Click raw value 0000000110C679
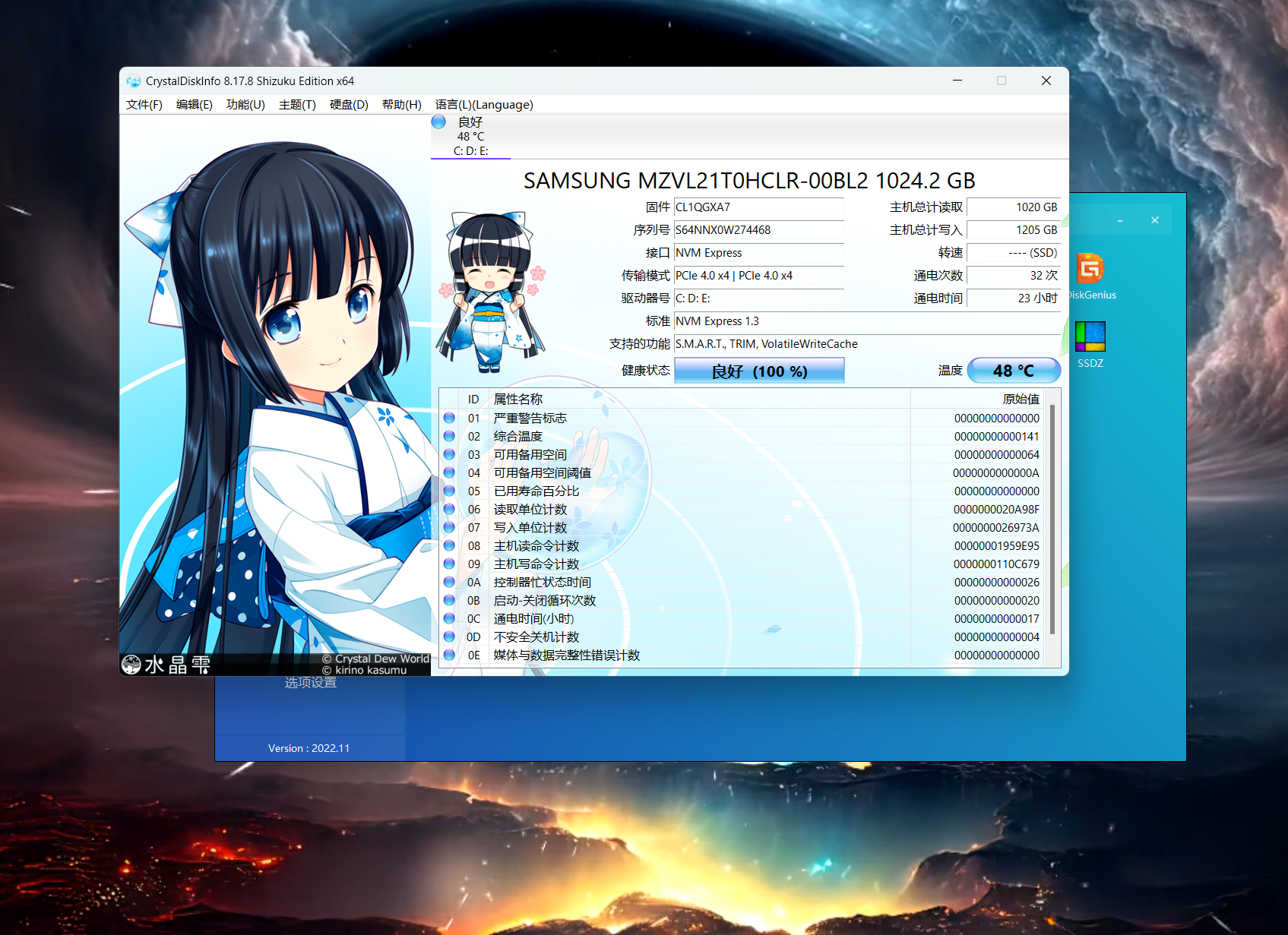 tap(996, 564)
